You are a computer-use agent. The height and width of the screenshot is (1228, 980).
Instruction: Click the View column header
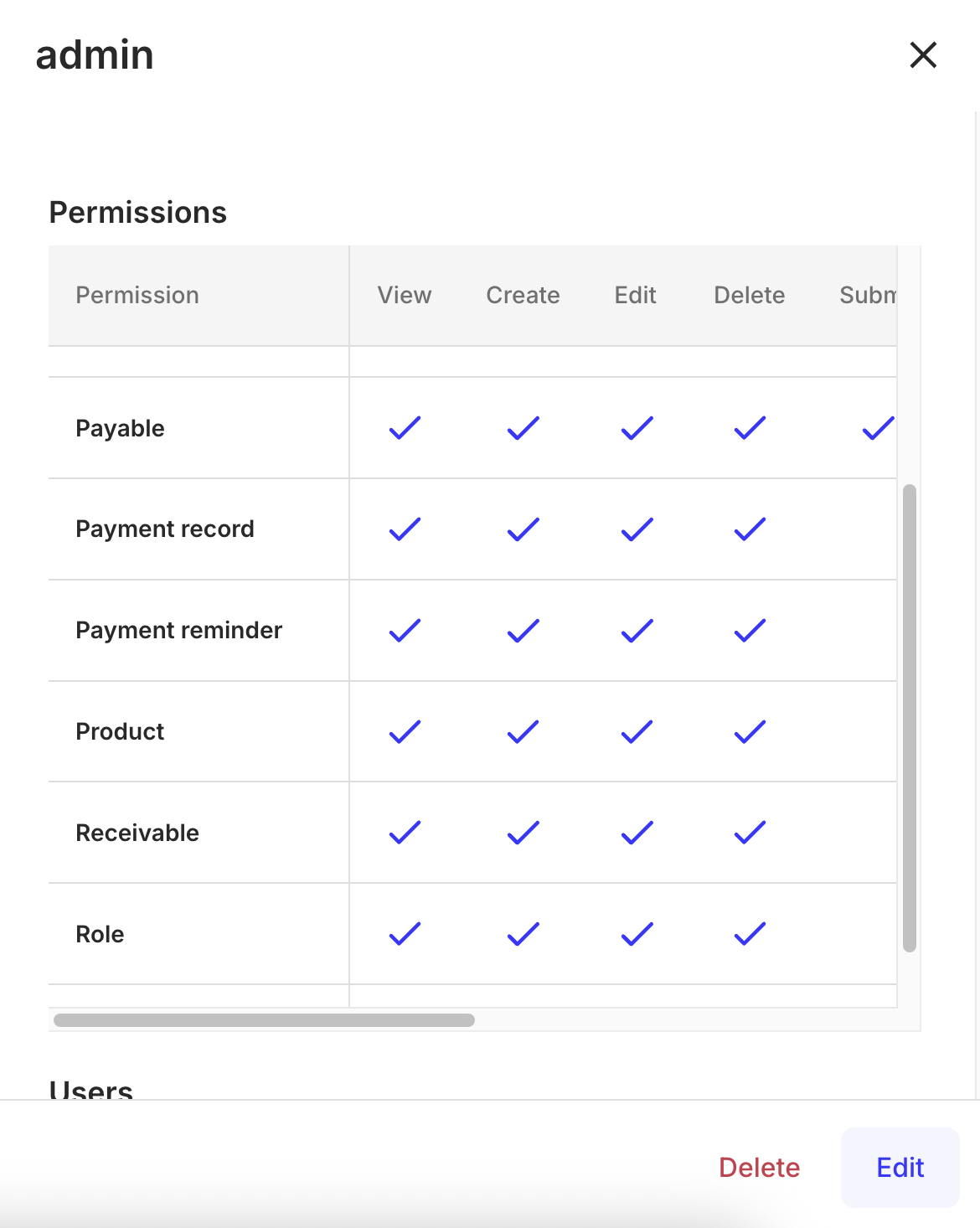(404, 295)
